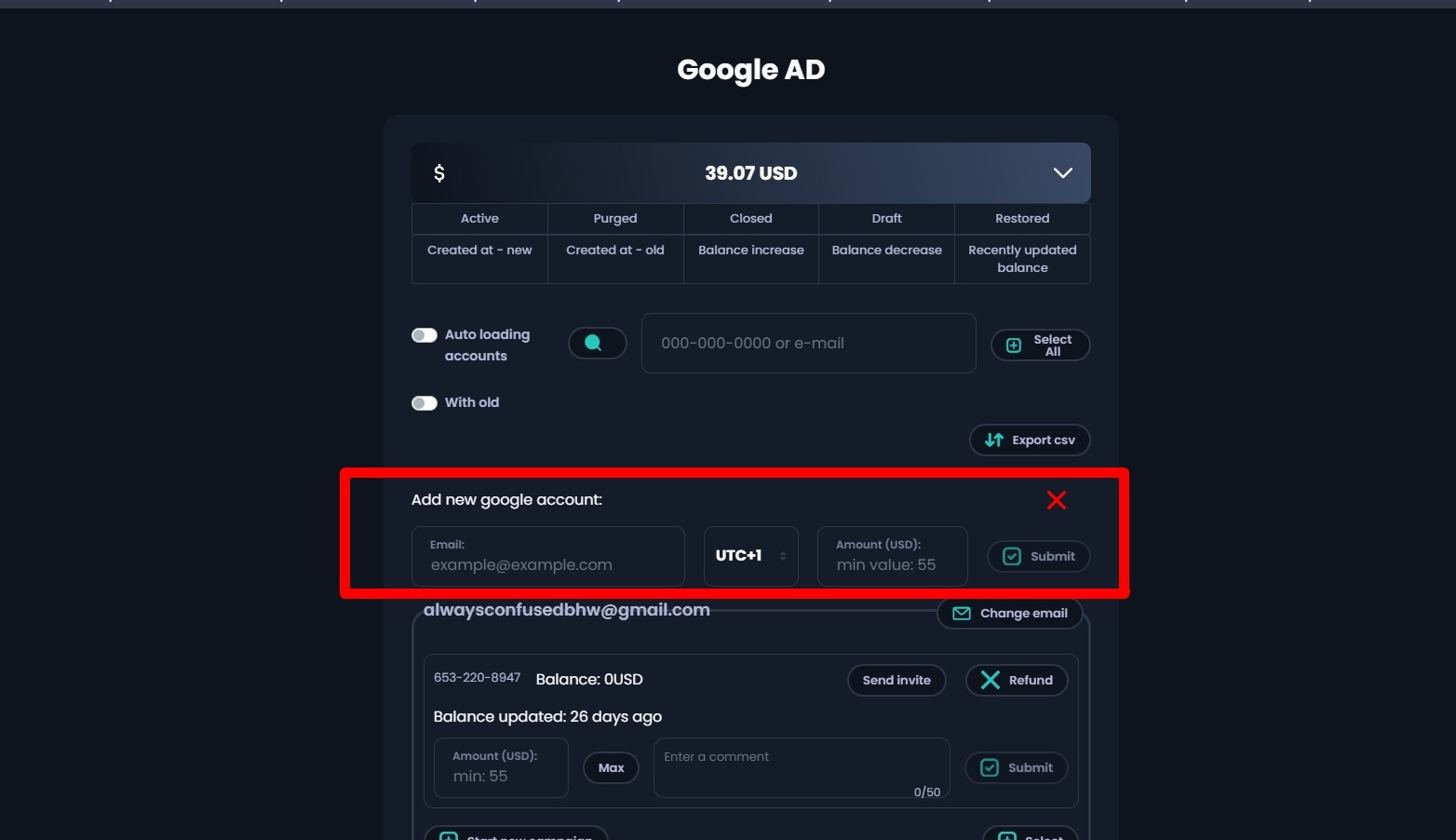Screen dimensions: 1456x840
Task: Select the Active filter tab
Action: coord(479,219)
